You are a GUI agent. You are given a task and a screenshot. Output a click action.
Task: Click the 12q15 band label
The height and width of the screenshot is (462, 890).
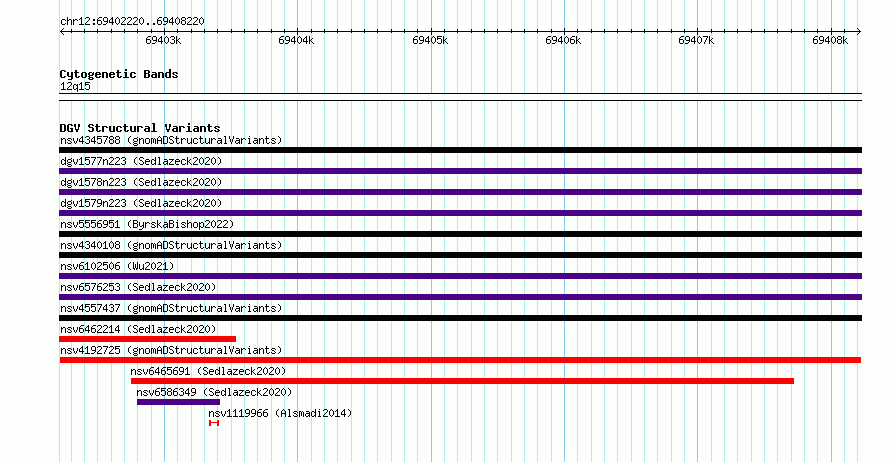point(75,86)
